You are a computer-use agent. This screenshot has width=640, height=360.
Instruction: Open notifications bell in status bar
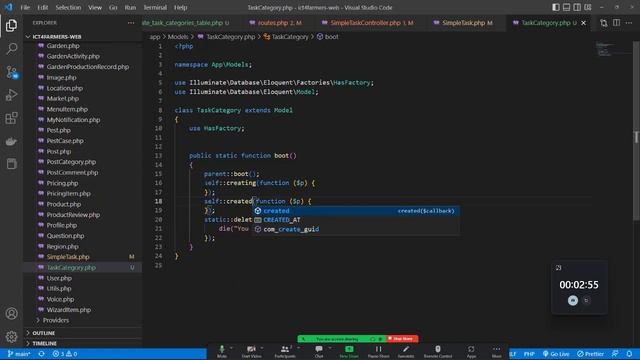point(629,354)
